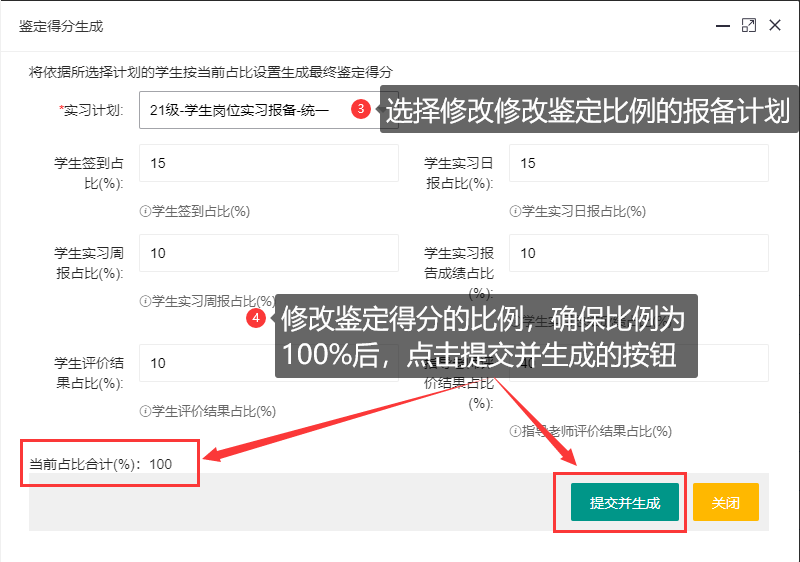
Task: Click info icon beside 学生实习日报占比(%) hint
Action: point(515,211)
